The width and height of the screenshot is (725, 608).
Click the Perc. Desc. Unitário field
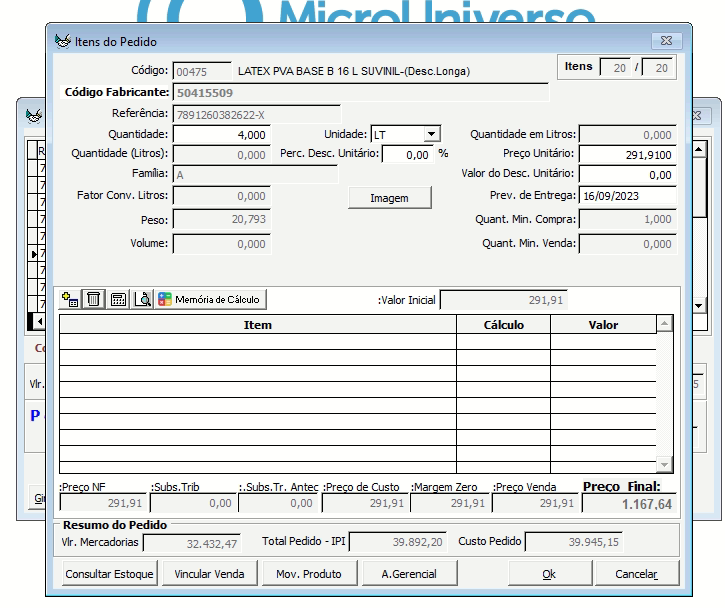[408, 154]
